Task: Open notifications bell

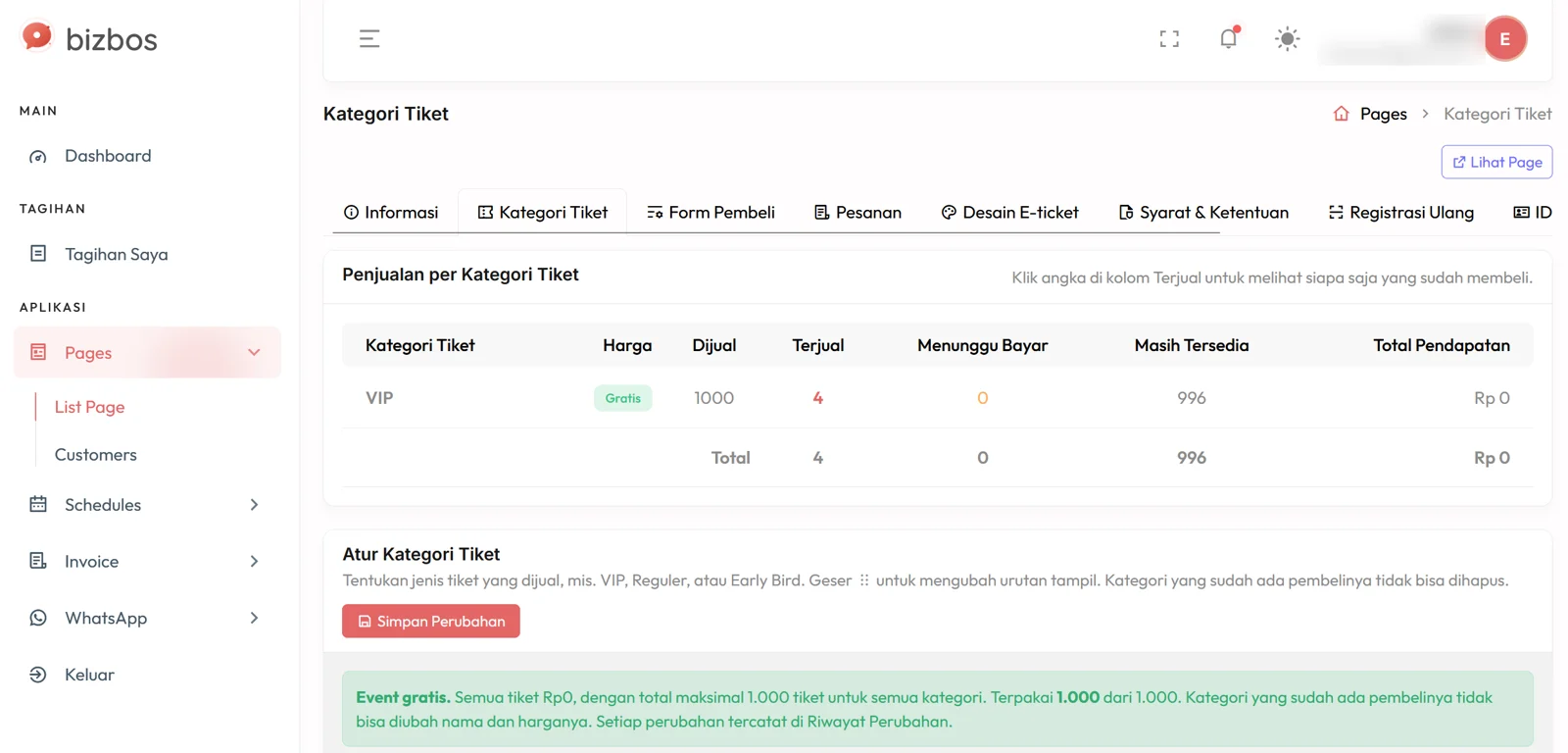Action: pyautogui.click(x=1229, y=38)
